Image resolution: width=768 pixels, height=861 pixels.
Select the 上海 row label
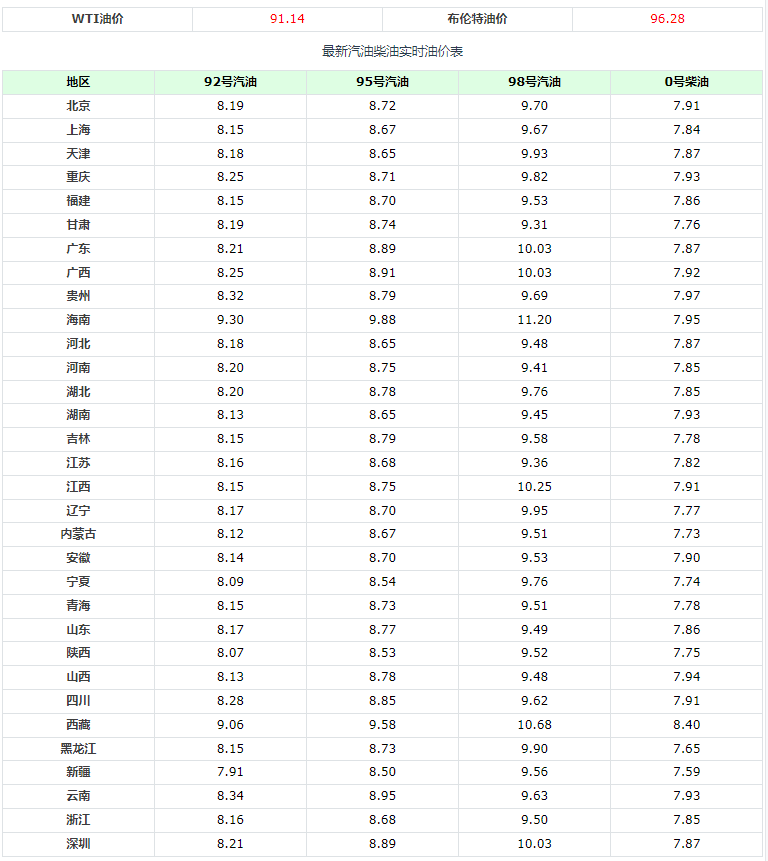pos(78,130)
